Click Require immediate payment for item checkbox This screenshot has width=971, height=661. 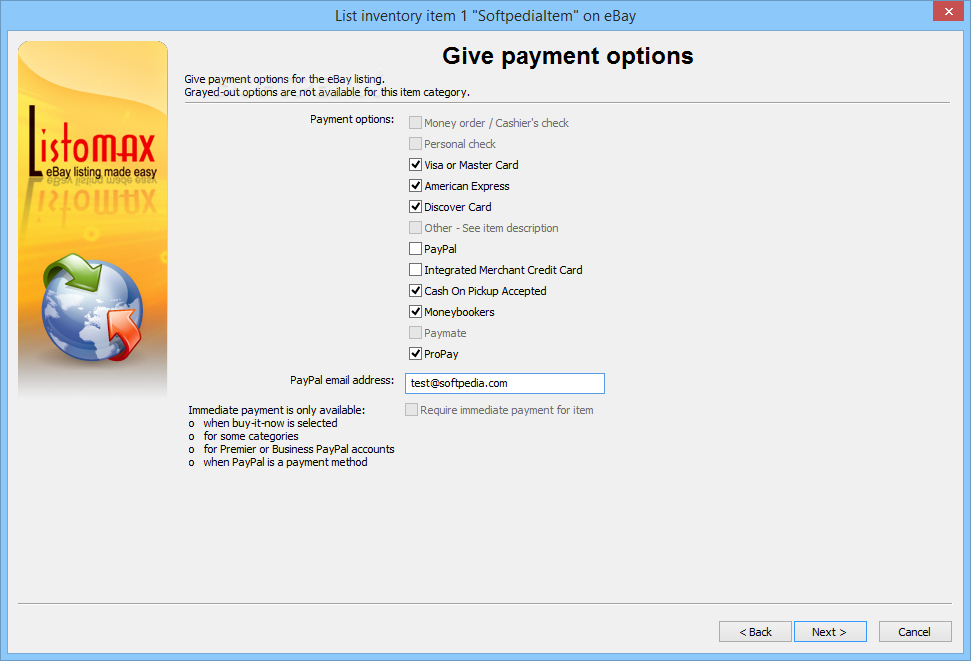click(411, 410)
